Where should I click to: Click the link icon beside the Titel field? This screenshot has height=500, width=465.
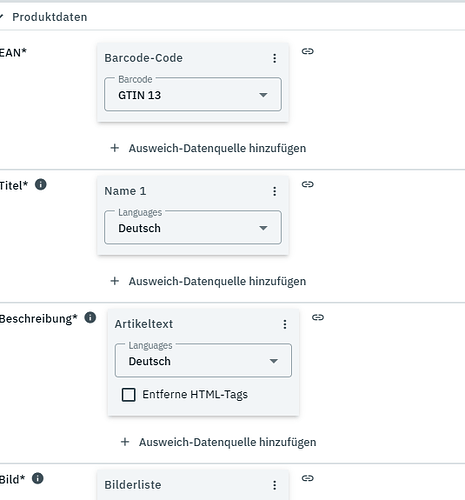pos(307,184)
